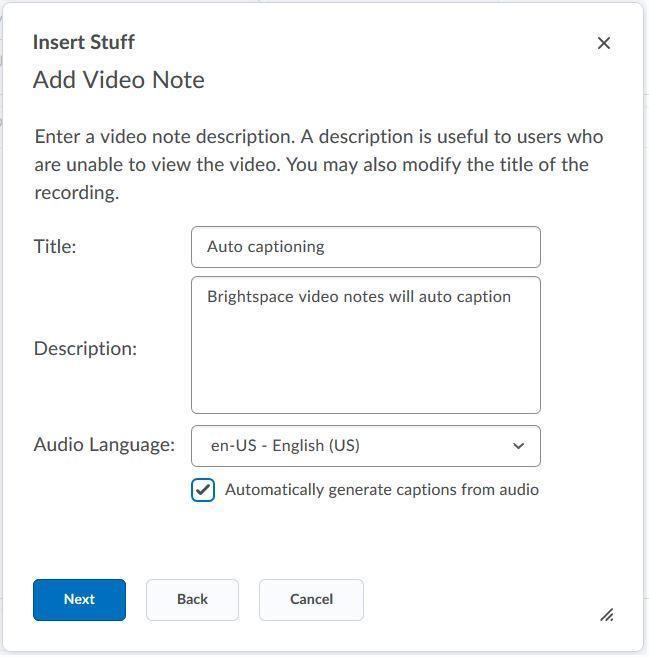
Task: Click the dialog resize handle icon
Action: point(606,614)
